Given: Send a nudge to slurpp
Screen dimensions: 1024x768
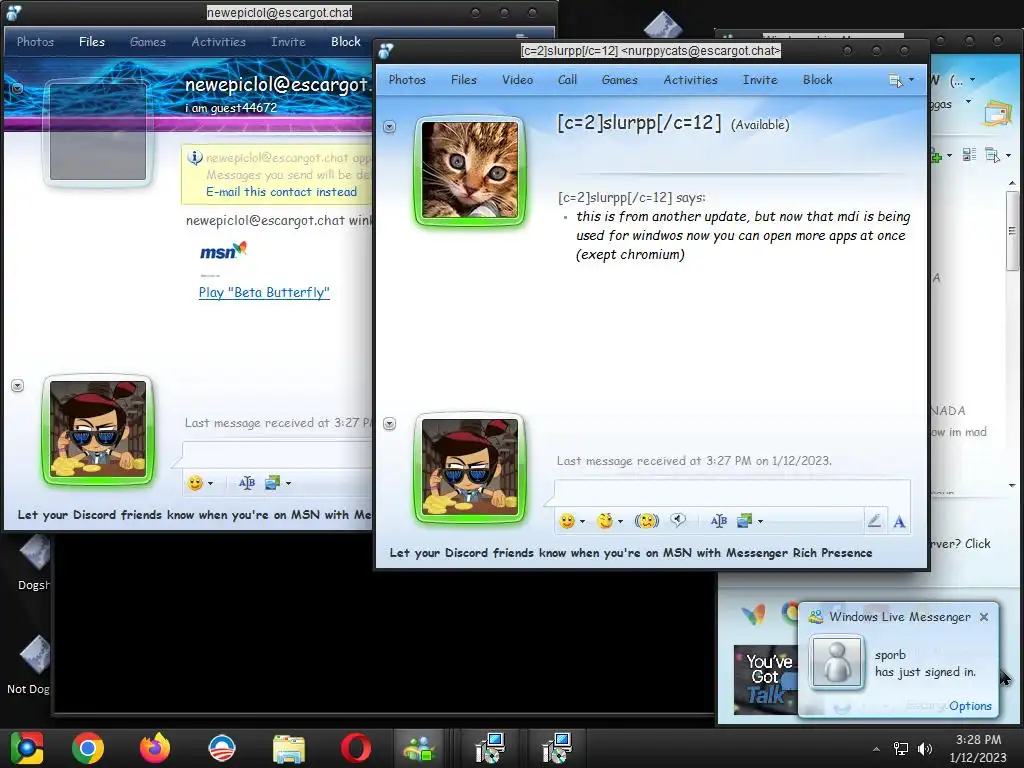Looking at the screenshot, I should coord(647,521).
